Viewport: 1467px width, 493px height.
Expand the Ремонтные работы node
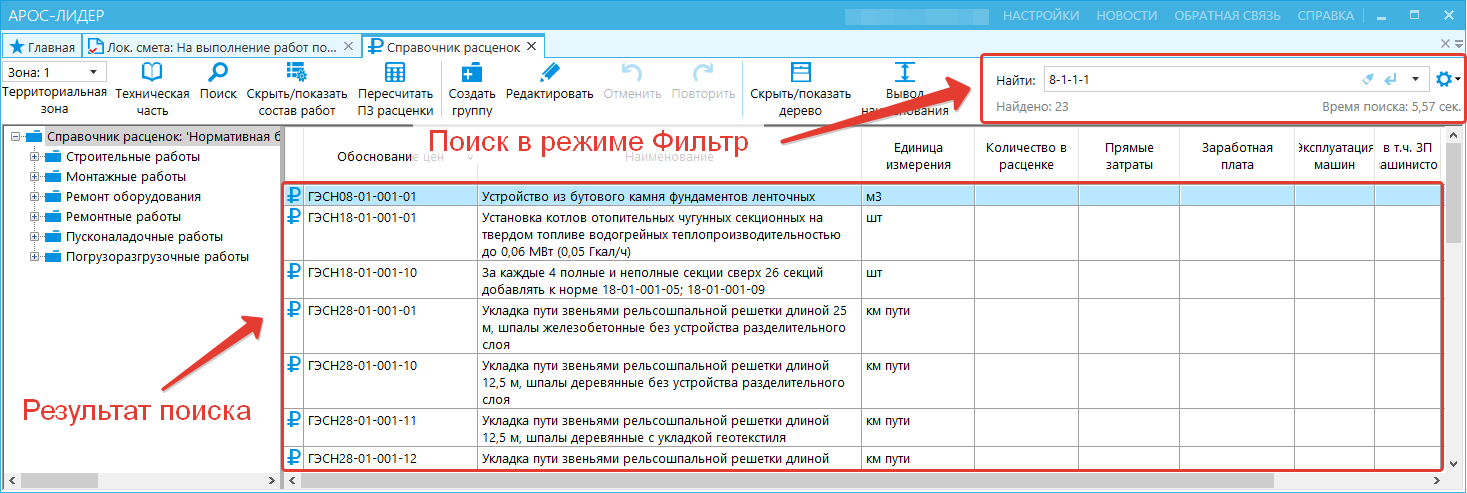pyautogui.click(x=34, y=216)
